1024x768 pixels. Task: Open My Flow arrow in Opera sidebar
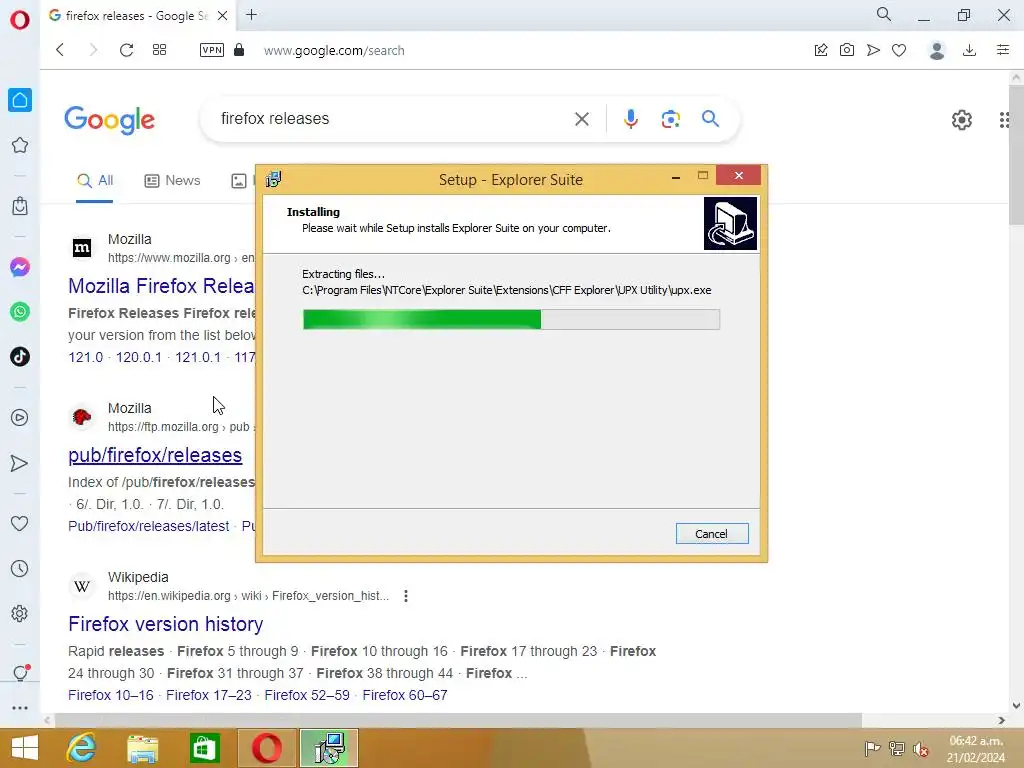point(20,463)
